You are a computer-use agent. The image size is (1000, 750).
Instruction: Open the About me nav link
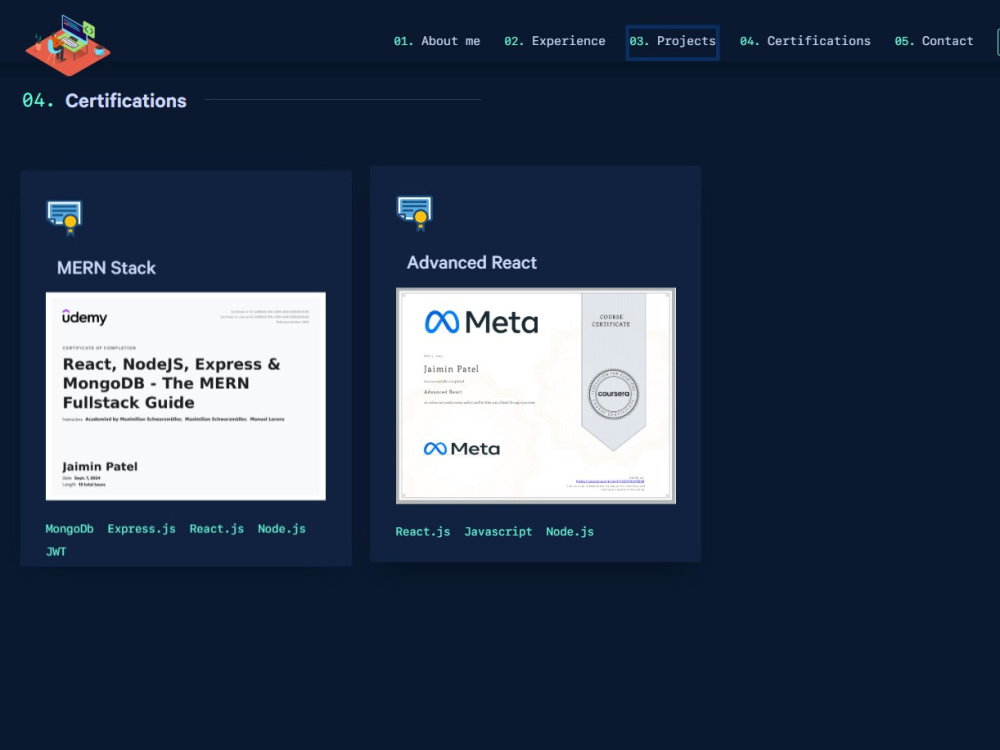pyautogui.click(x=437, y=41)
